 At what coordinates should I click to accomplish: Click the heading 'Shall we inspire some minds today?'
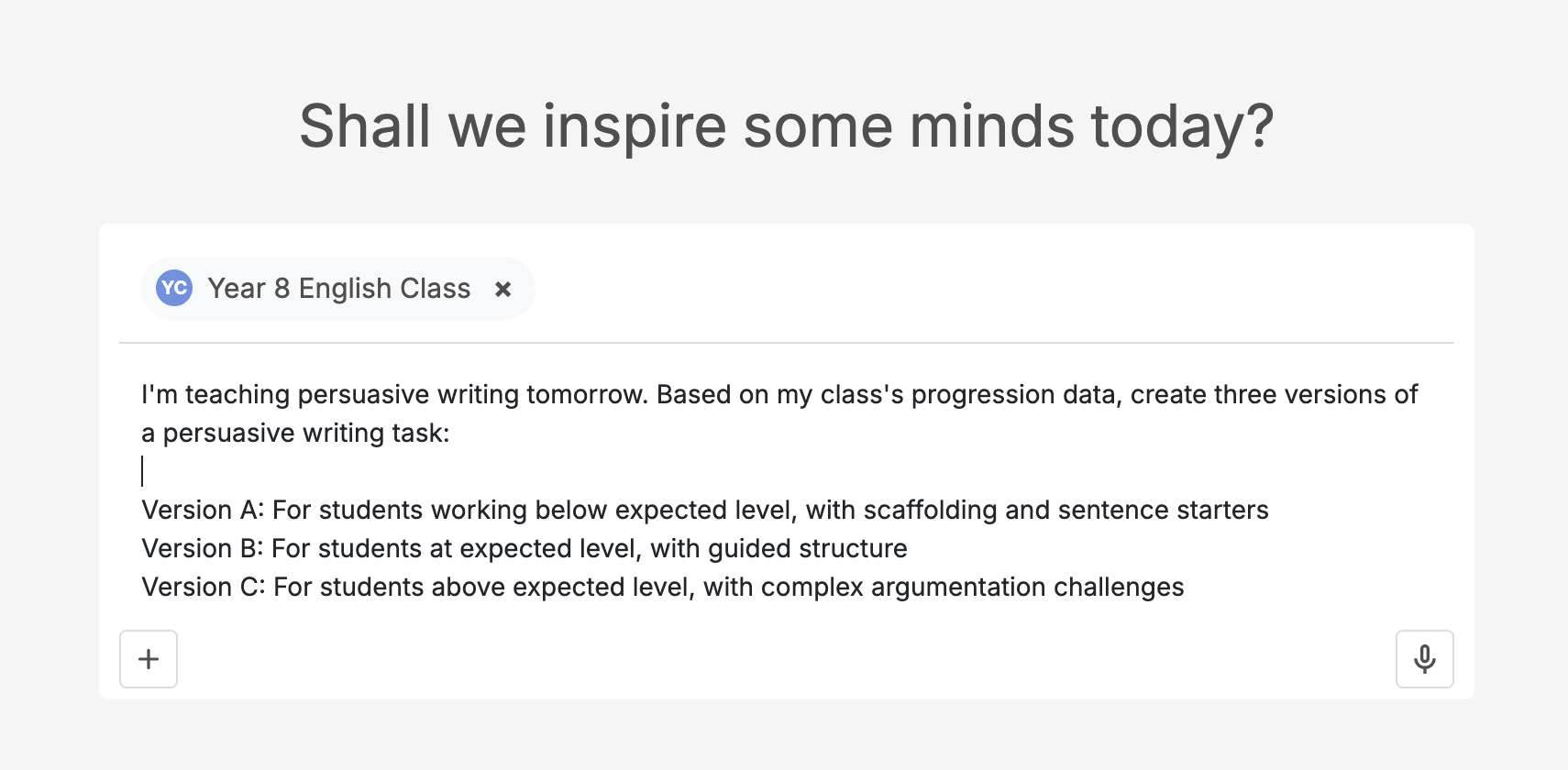[x=786, y=126]
